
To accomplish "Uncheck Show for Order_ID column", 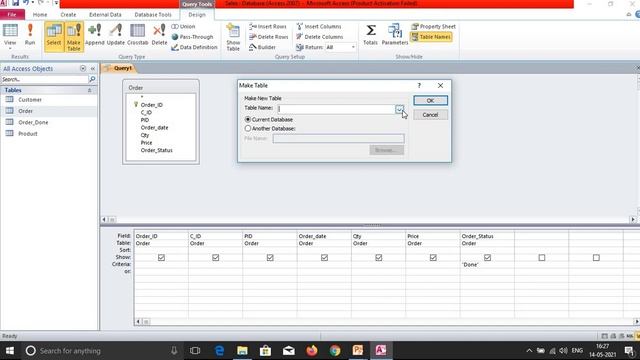I will [x=161, y=258].
